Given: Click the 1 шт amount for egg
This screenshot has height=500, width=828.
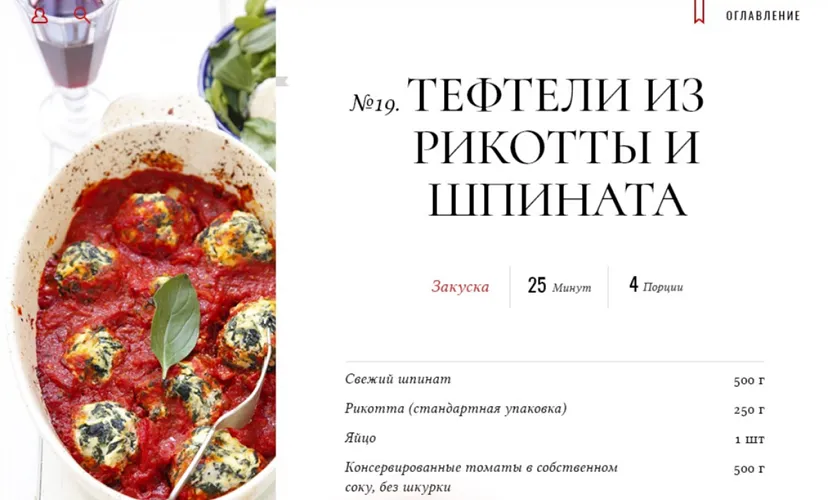Looking at the screenshot, I should (x=750, y=439).
